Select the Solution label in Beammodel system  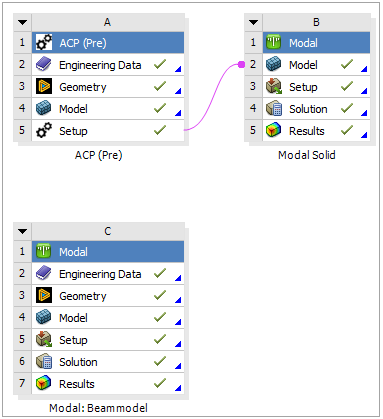click(78, 362)
